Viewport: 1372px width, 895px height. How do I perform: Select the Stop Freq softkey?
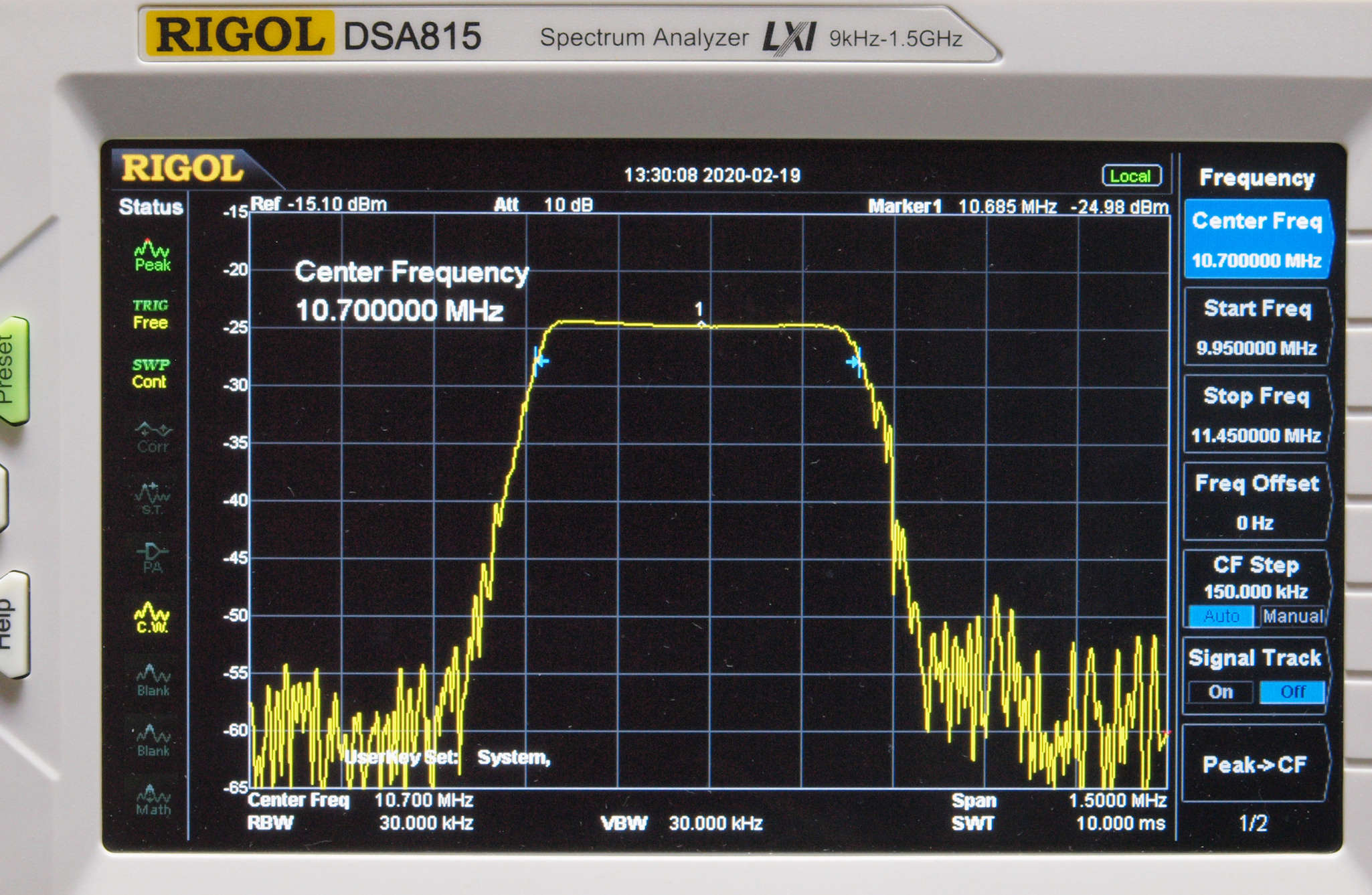[x=1256, y=415]
